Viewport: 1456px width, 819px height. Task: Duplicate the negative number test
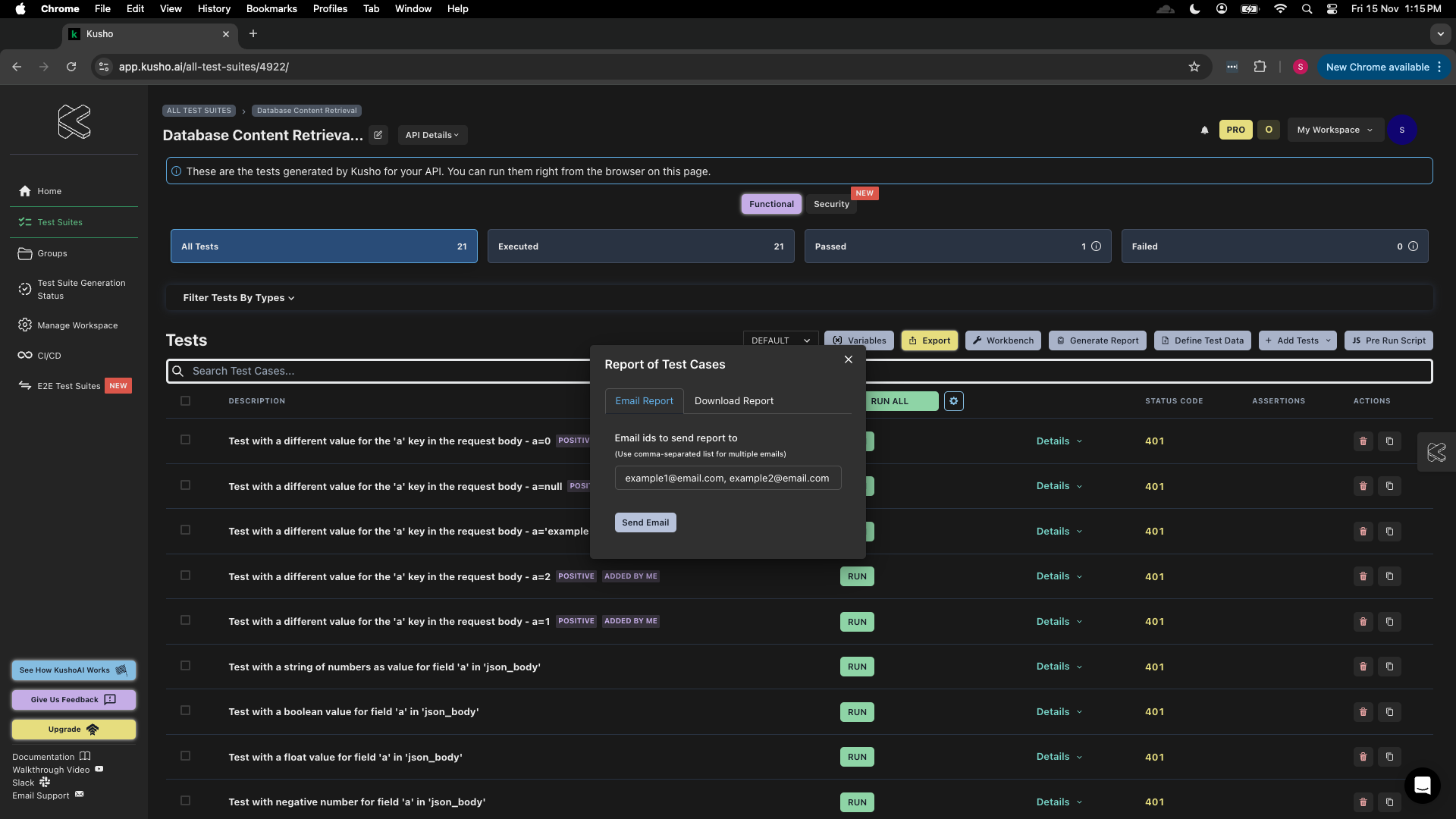pos(1389,802)
